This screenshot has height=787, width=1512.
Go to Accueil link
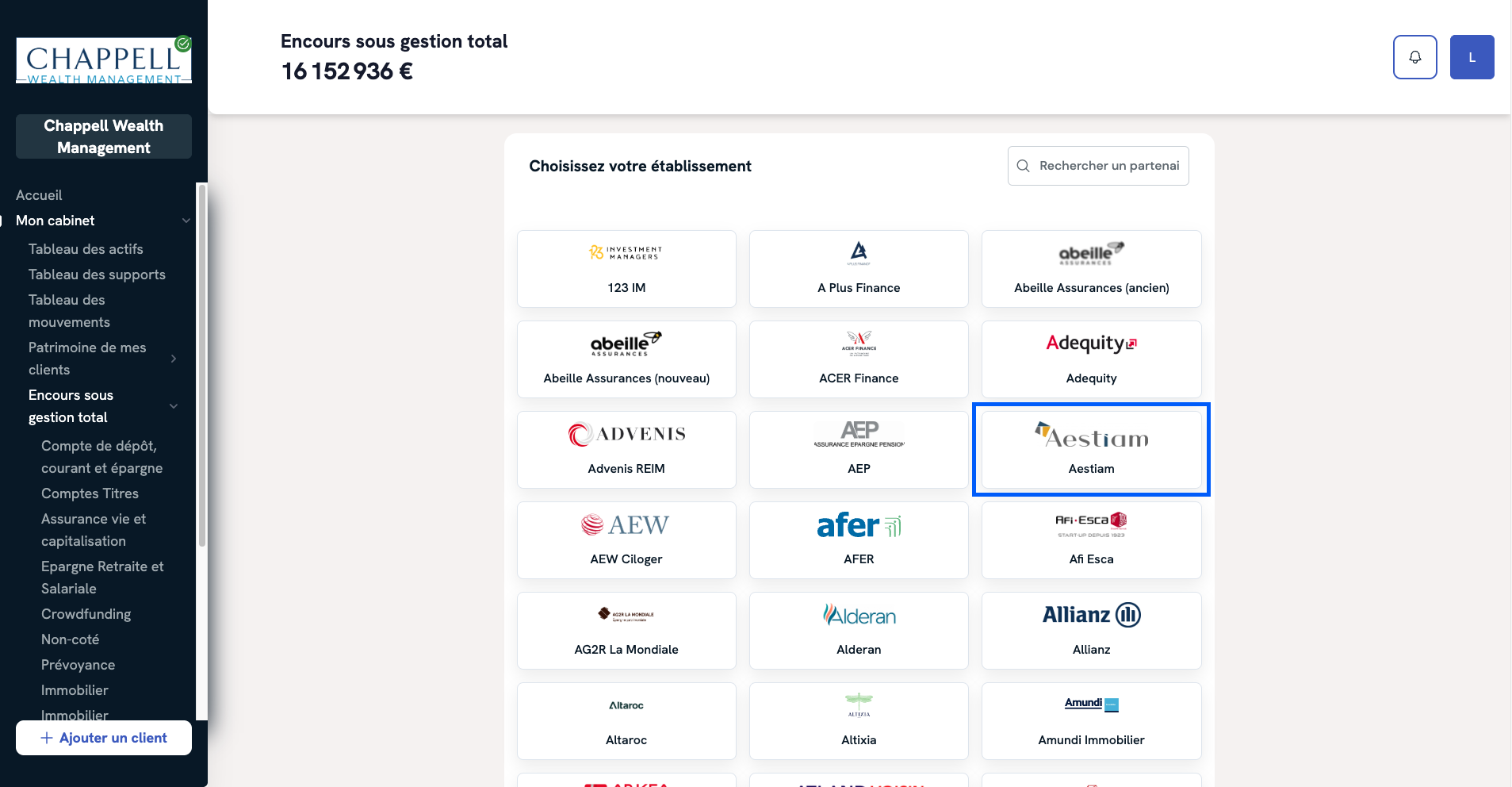pyautogui.click(x=39, y=195)
